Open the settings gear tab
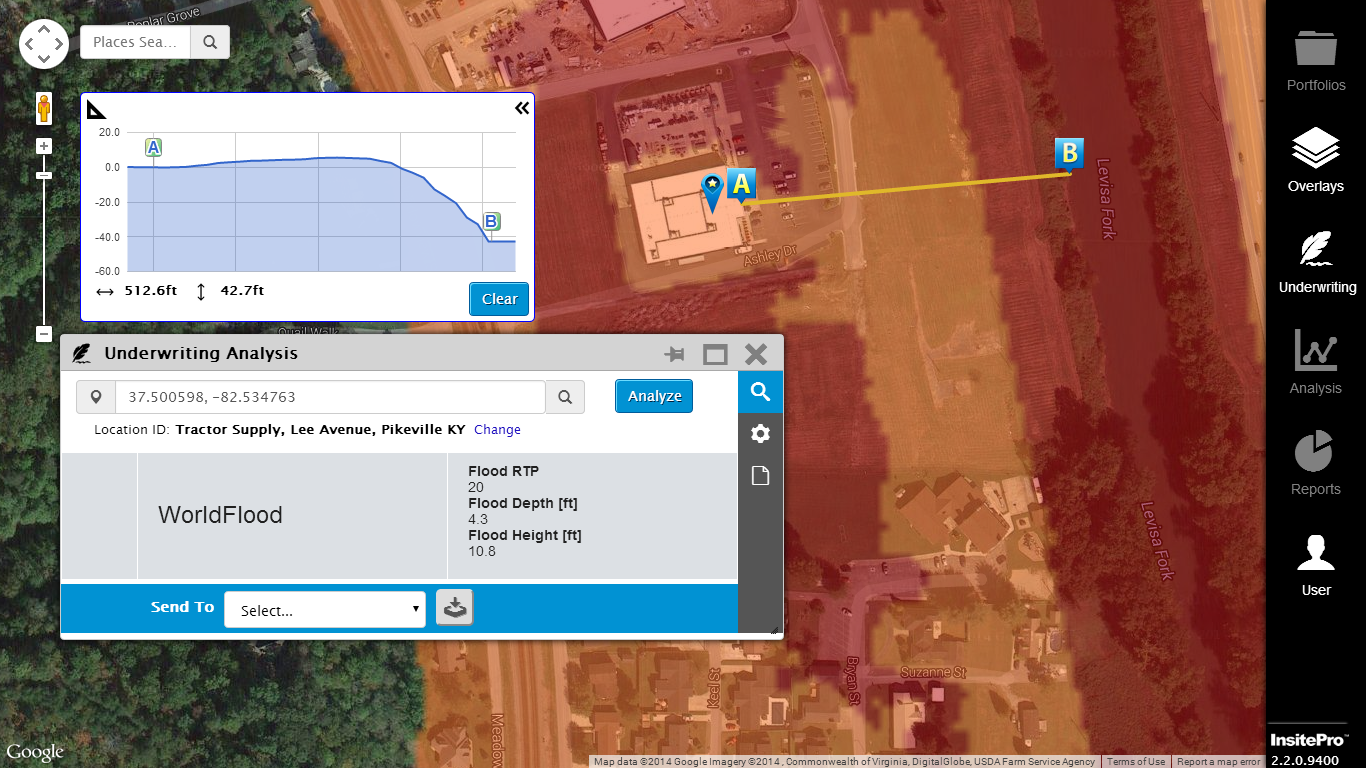Image resolution: width=1366 pixels, height=768 pixels. tap(760, 434)
